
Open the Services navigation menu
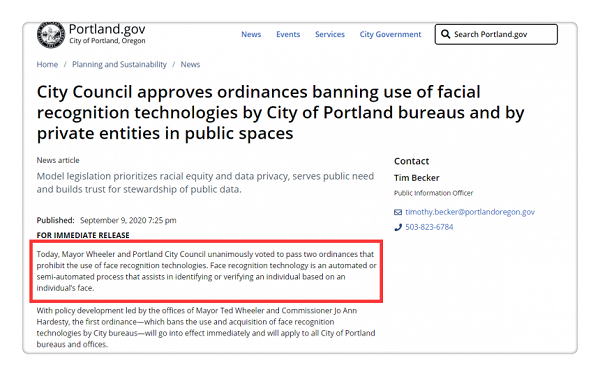(x=330, y=34)
